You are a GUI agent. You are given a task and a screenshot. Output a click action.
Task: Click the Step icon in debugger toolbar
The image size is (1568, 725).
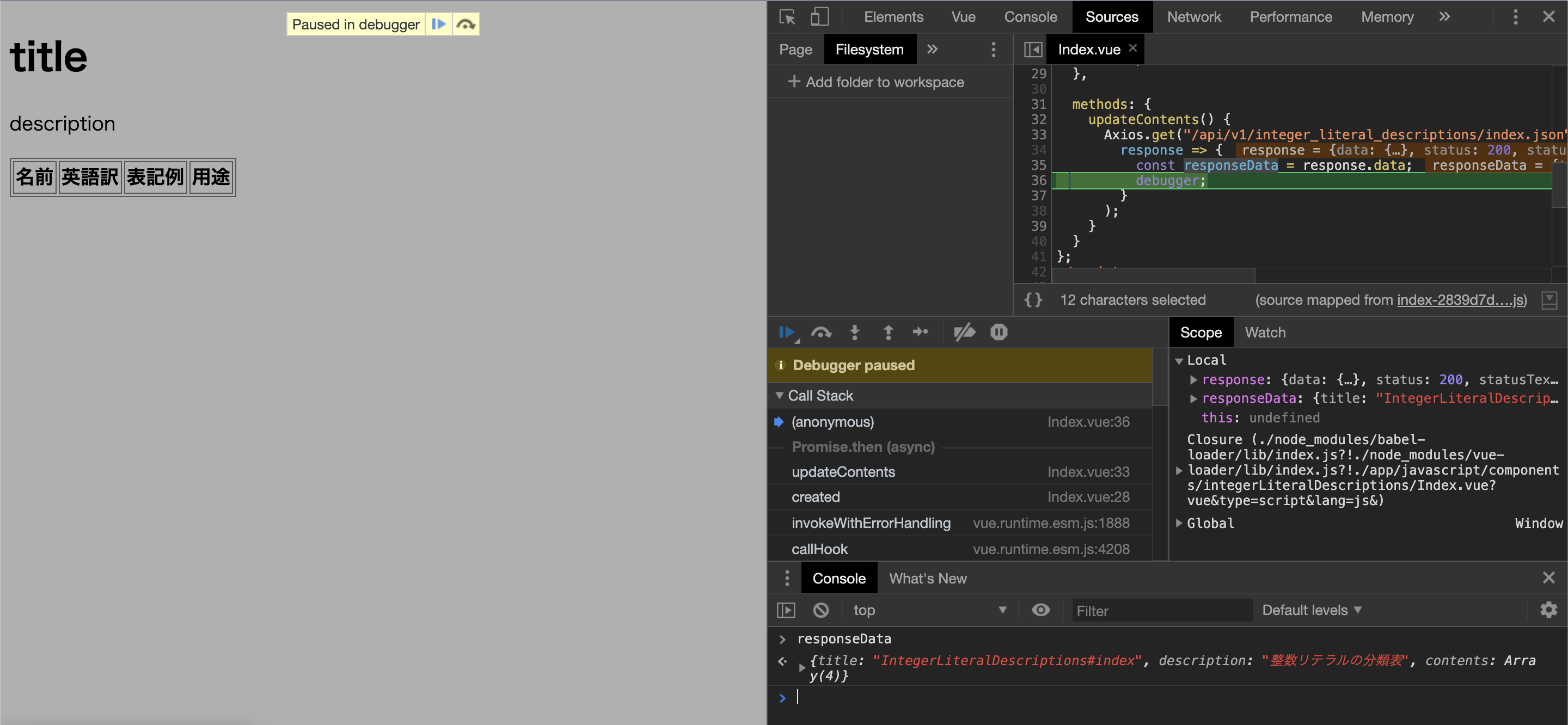click(920, 333)
